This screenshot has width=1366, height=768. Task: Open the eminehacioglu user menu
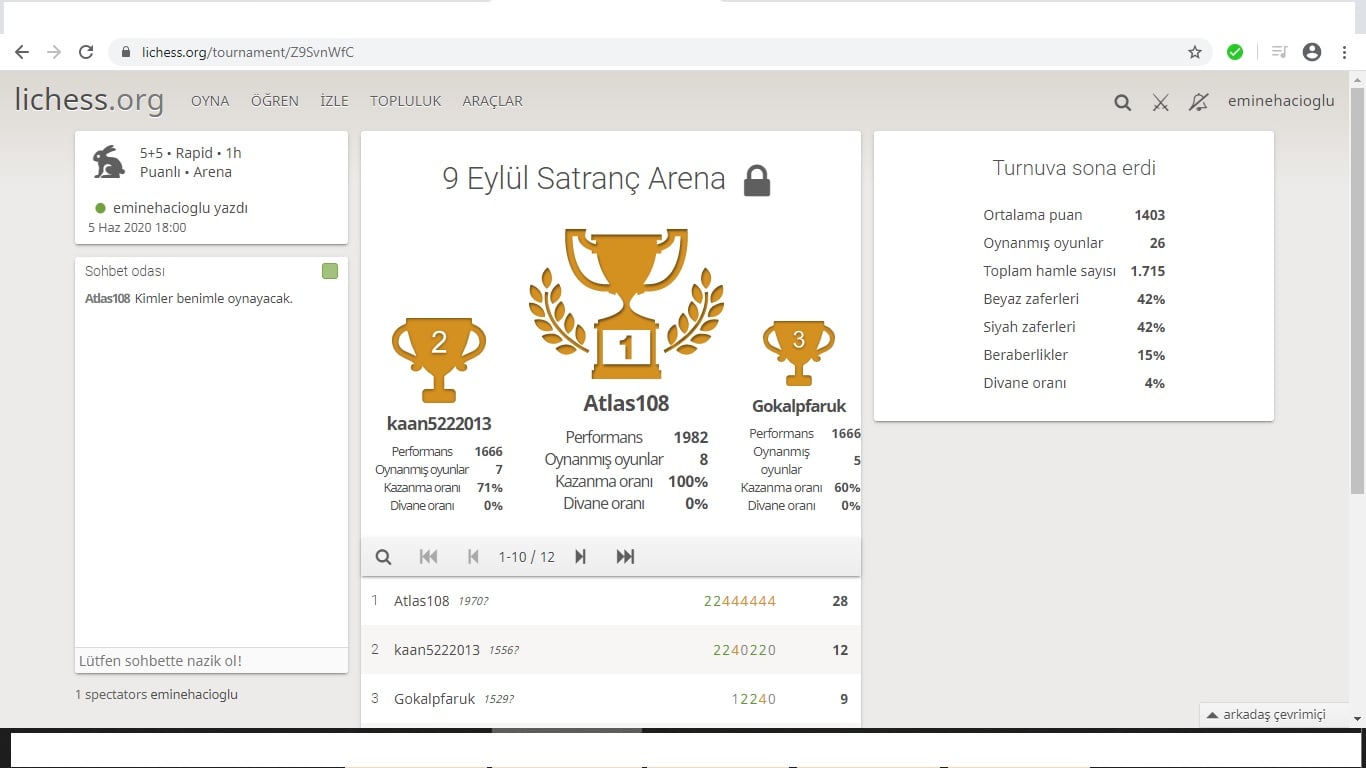coord(1281,101)
